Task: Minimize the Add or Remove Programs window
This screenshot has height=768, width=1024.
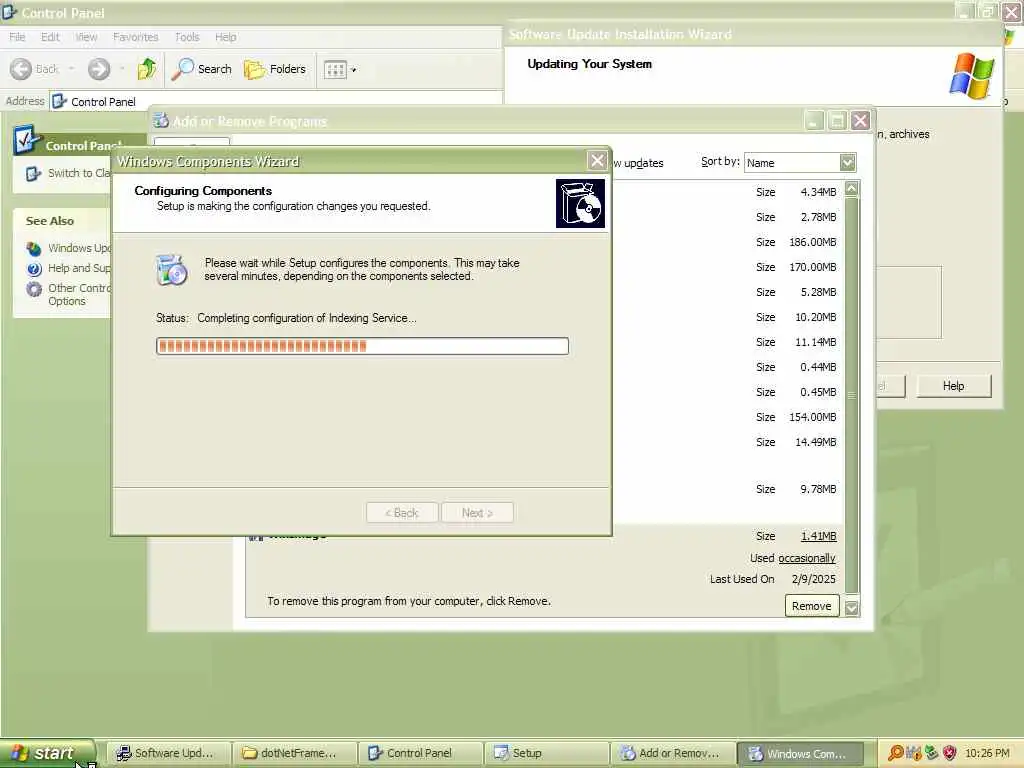Action: (x=814, y=121)
